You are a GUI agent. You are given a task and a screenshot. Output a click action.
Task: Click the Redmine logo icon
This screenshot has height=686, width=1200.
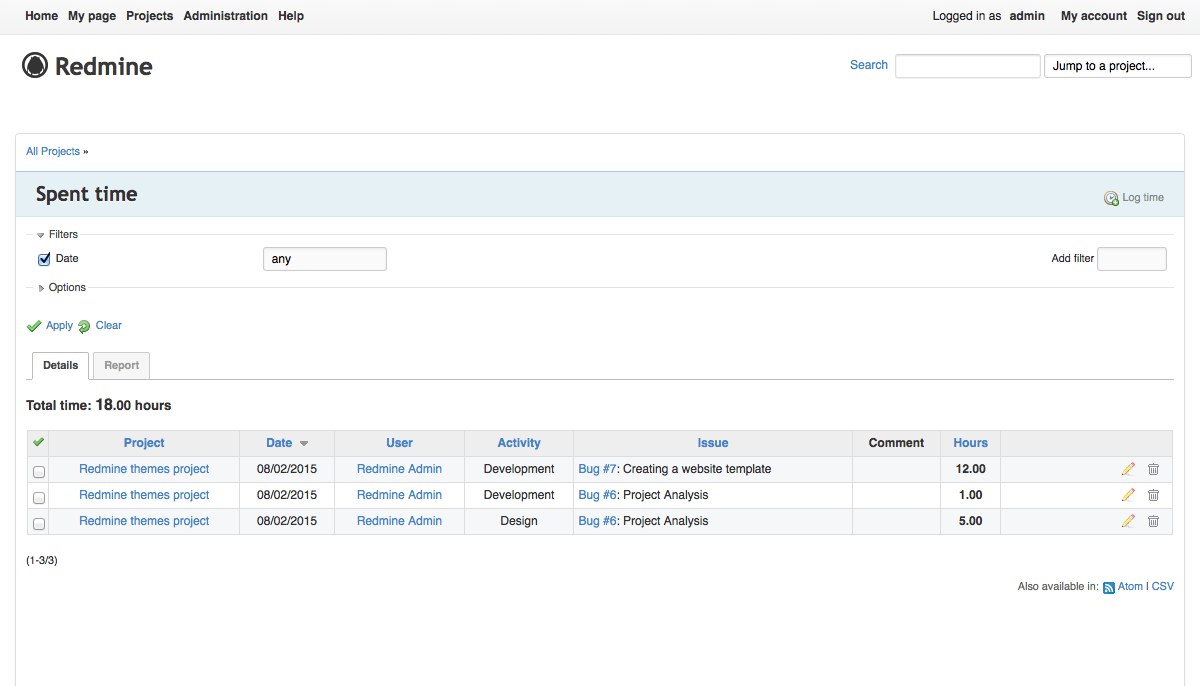pos(35,66)
